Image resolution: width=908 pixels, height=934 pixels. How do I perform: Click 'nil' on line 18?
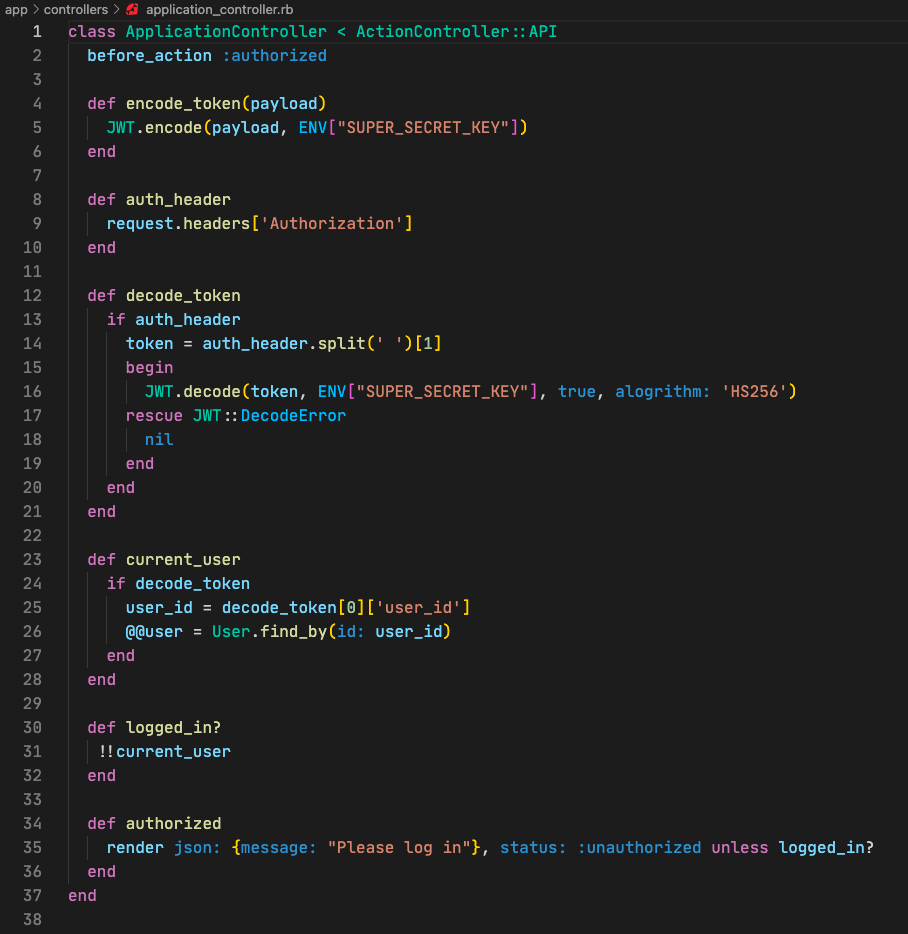pos(159,440)
